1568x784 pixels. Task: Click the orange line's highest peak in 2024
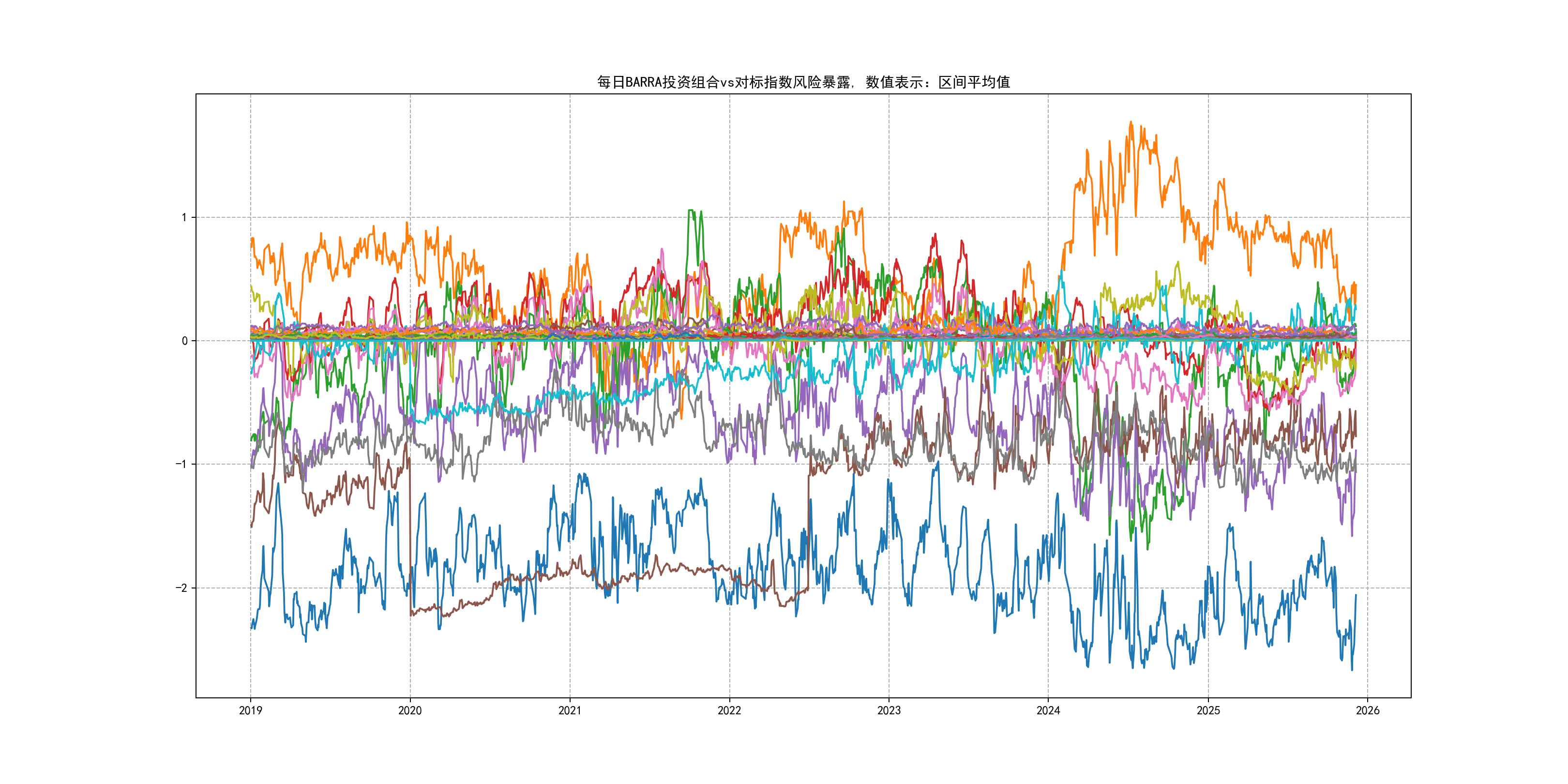point(1131,123)
